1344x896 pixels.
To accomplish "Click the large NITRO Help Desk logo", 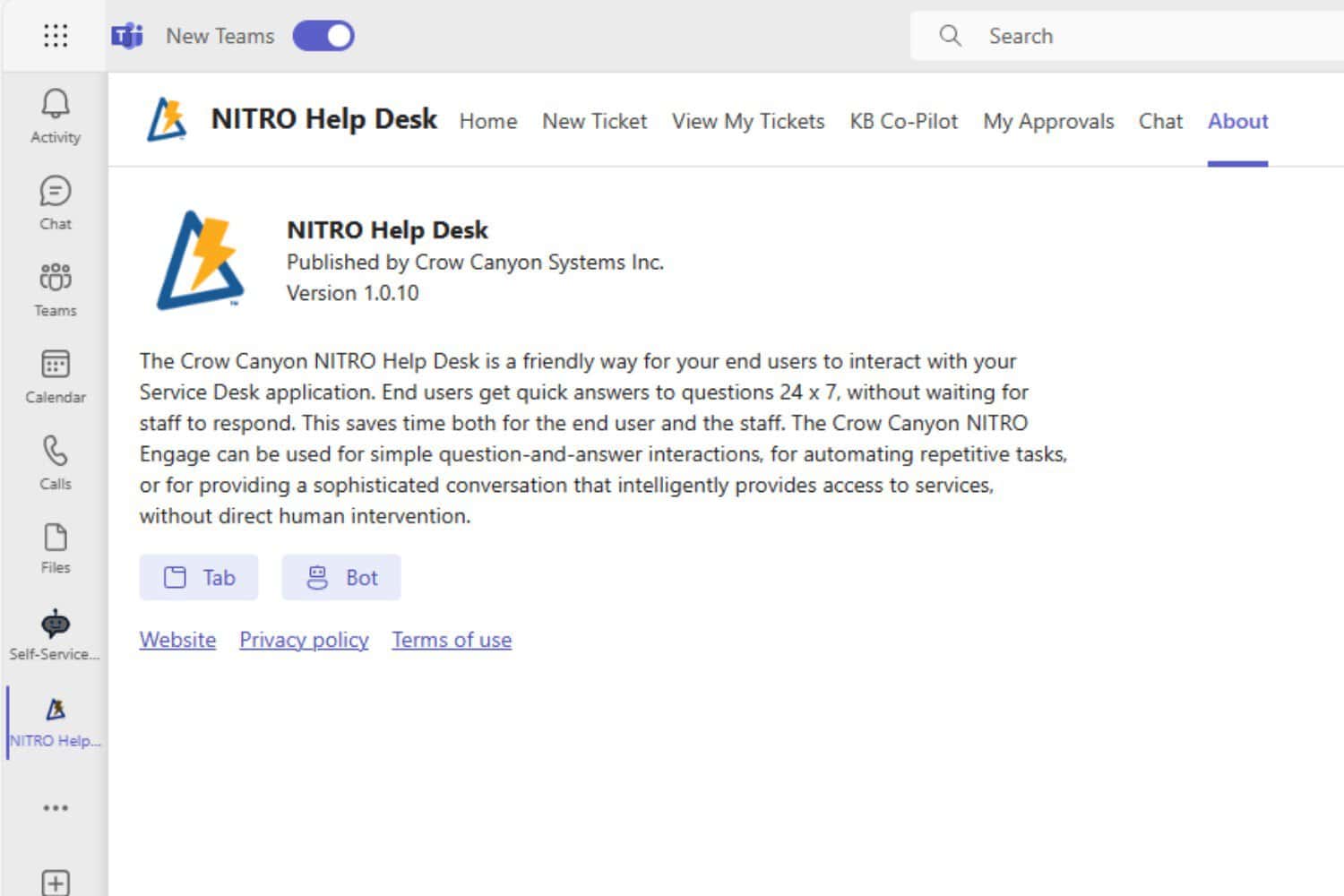I will coord(201,260).
